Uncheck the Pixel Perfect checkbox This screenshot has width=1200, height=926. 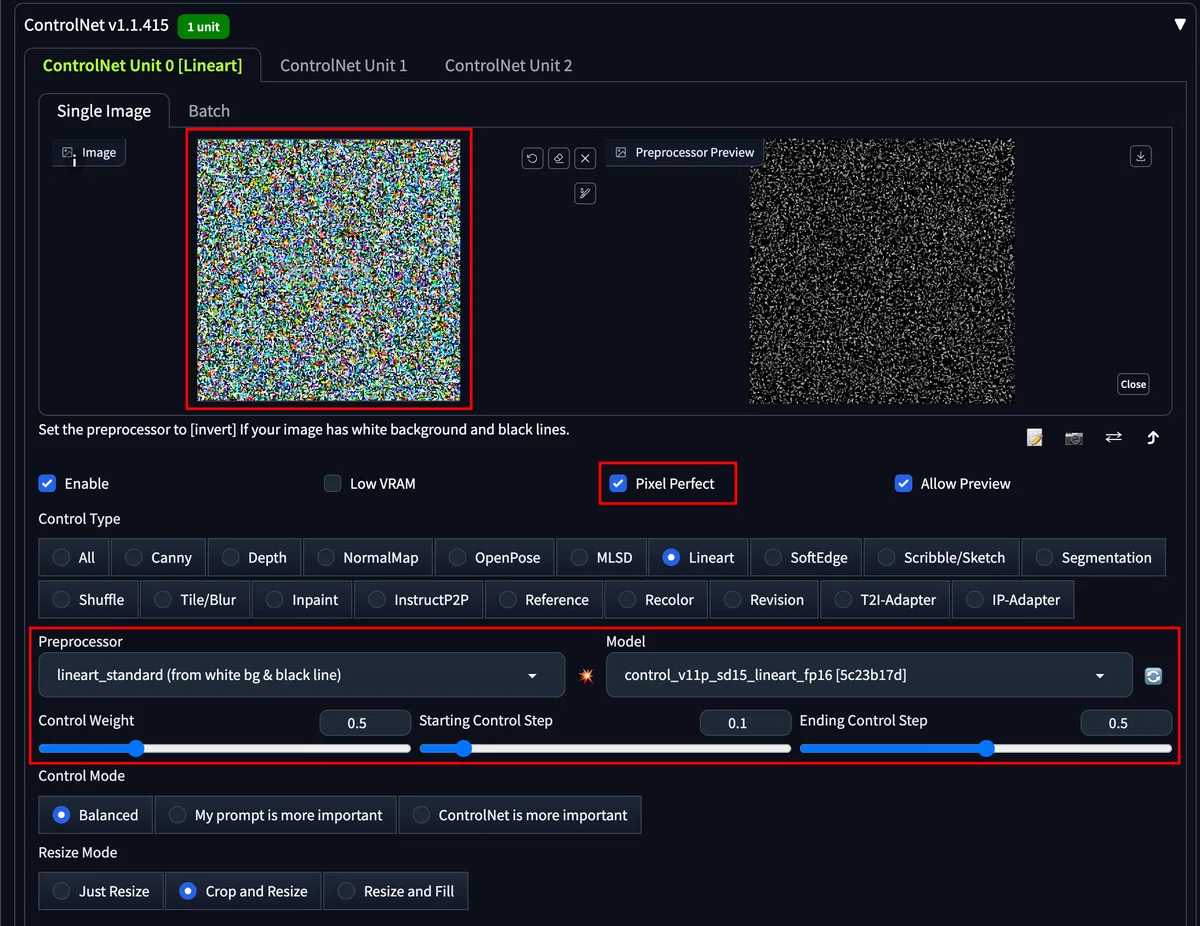pyautogui.click(x=618, y=483)
